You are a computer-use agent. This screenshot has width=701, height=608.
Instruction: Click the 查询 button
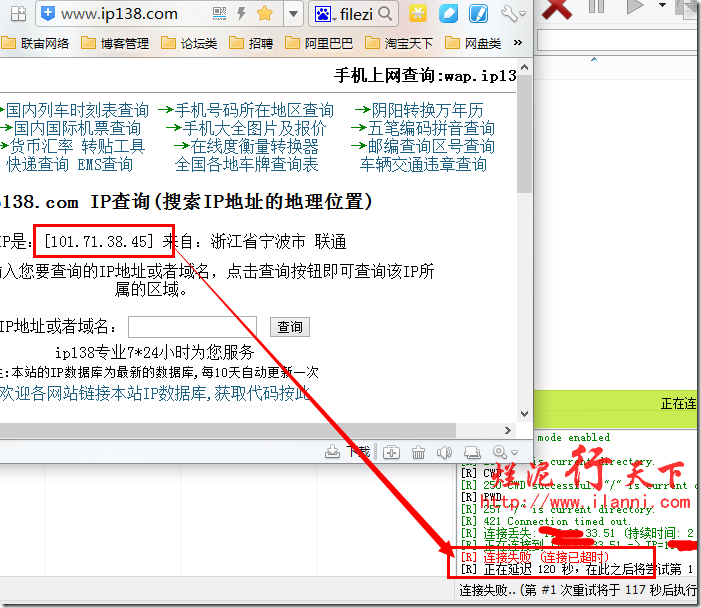coord(290,327)
